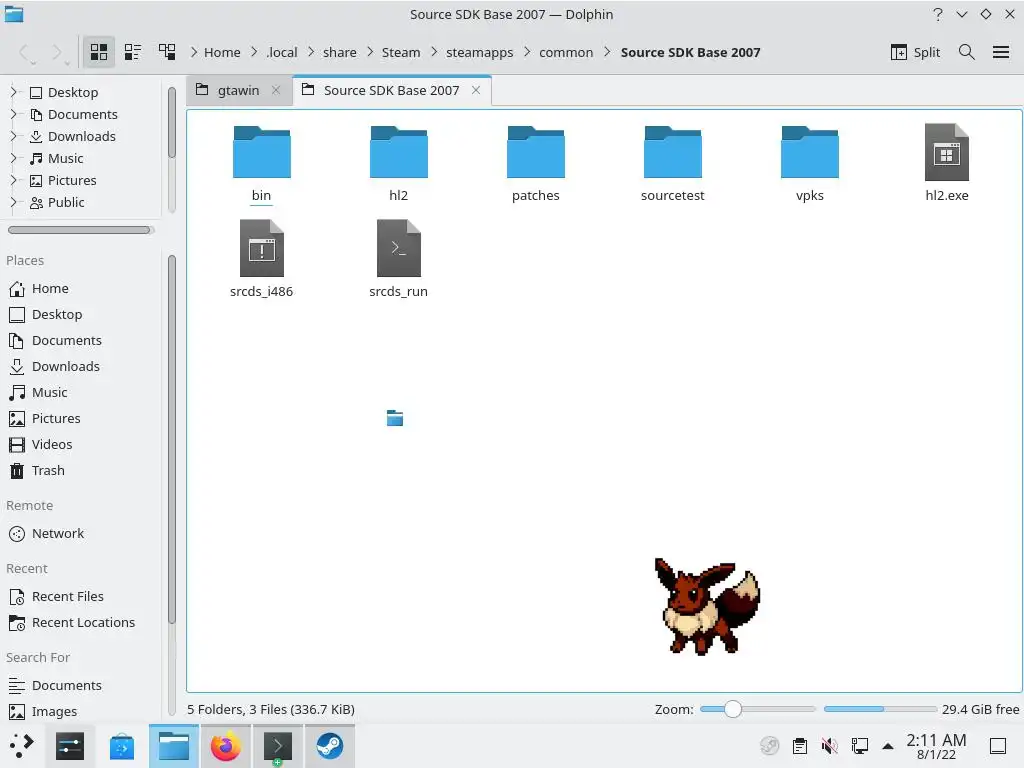Close the gtawin tab
The width and height of the screenshot is (1024, 768).
[x=276, y=90]
